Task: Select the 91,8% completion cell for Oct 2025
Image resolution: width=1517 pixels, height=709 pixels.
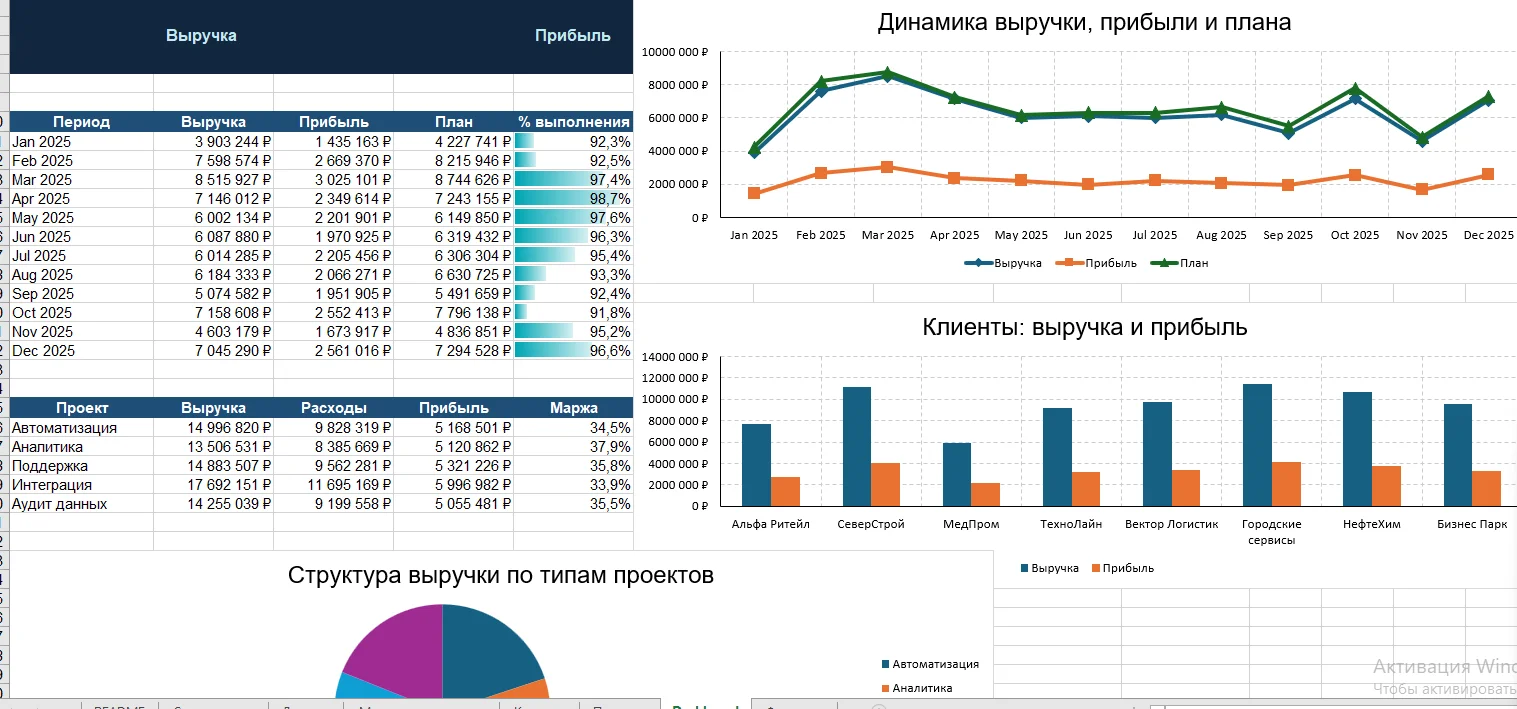Action: click(x=574, y=313)
